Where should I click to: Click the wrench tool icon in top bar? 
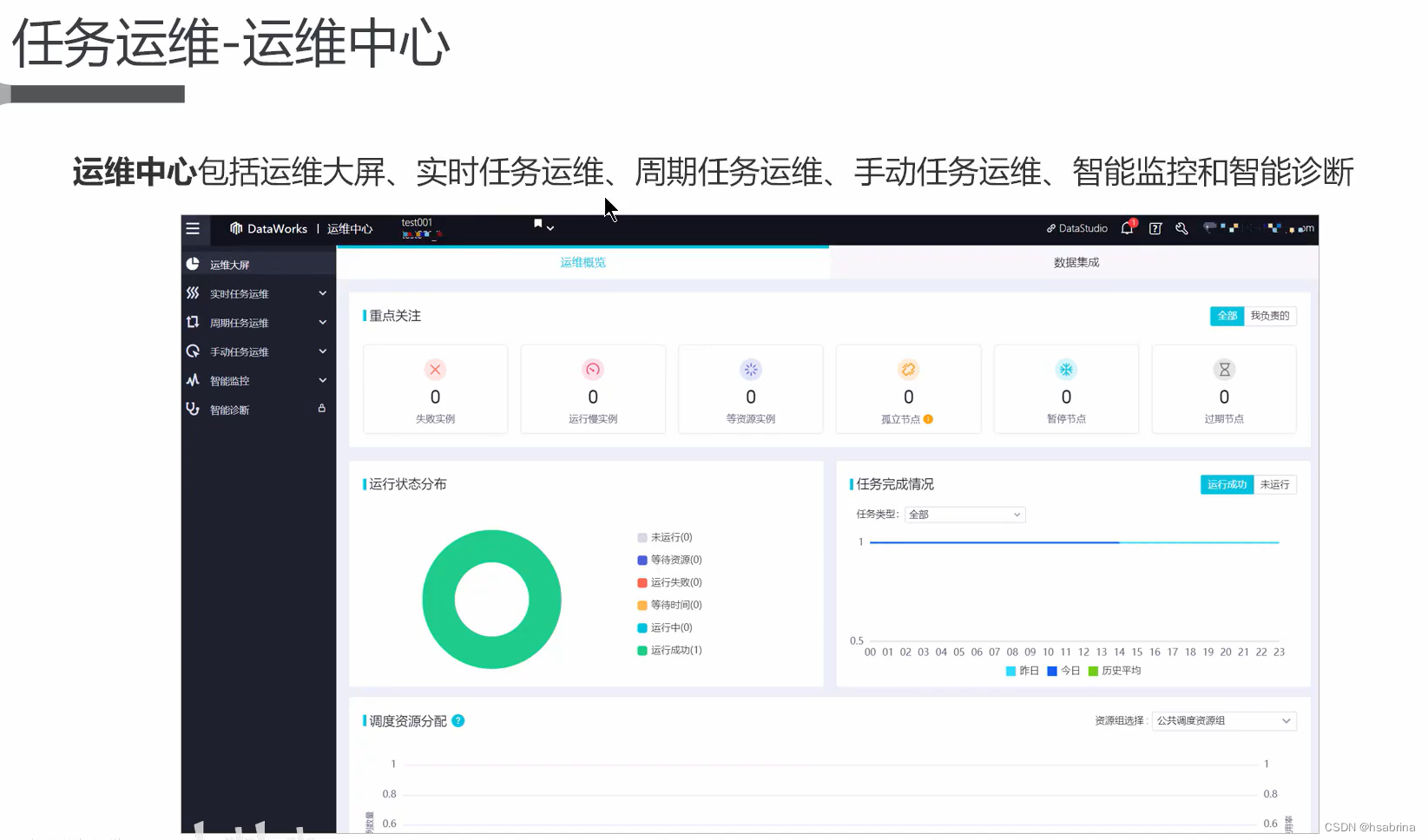[1181, 228]
